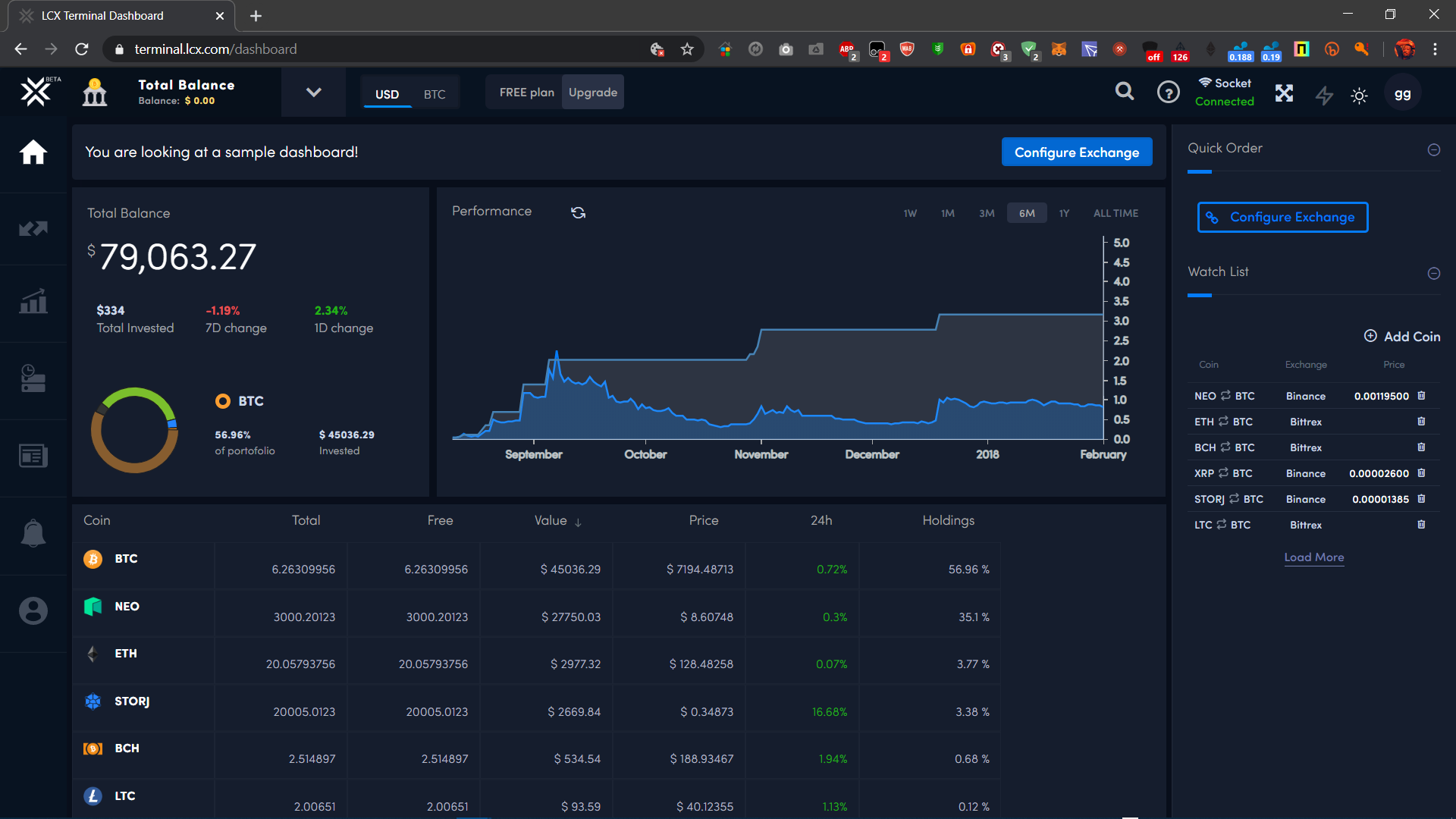Collapse the Watch List panel
This screenshot has width=1456, height=819.
click(1433, 273)
